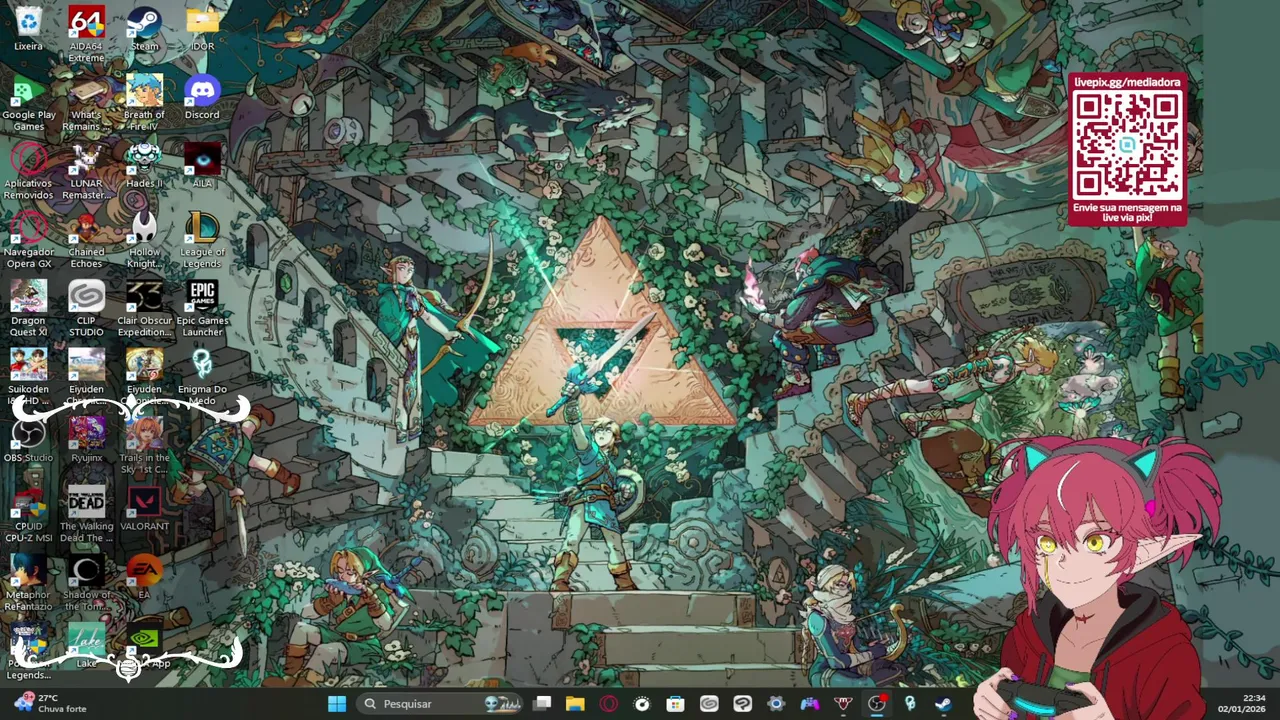The width and height of the screenshot is (1280, 720).
Task: Select the Chained Echoes shortcut
Action: (86, 241)
